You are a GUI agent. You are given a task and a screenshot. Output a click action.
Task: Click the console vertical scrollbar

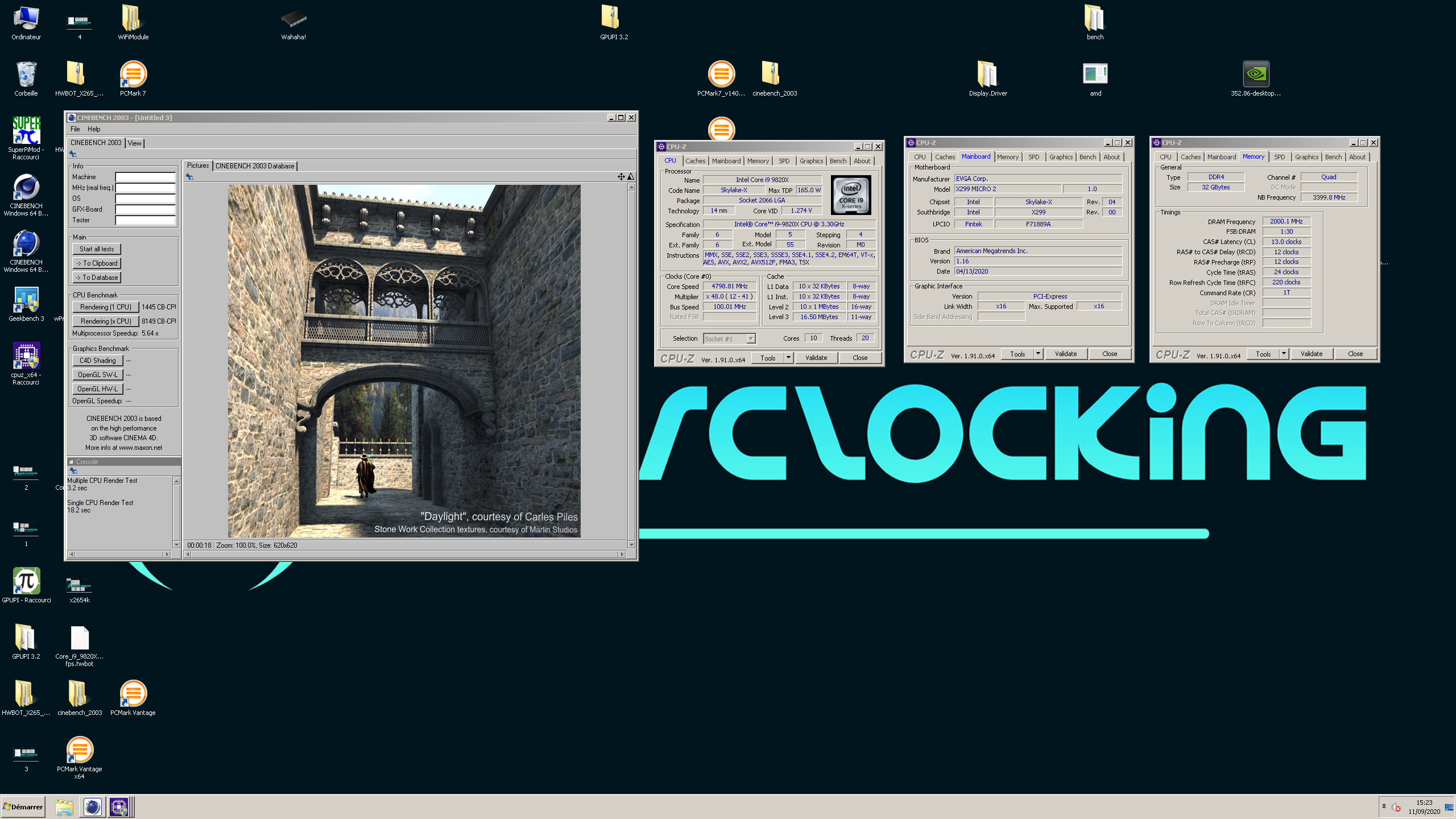pyautogui.click(x=176, y=513)
